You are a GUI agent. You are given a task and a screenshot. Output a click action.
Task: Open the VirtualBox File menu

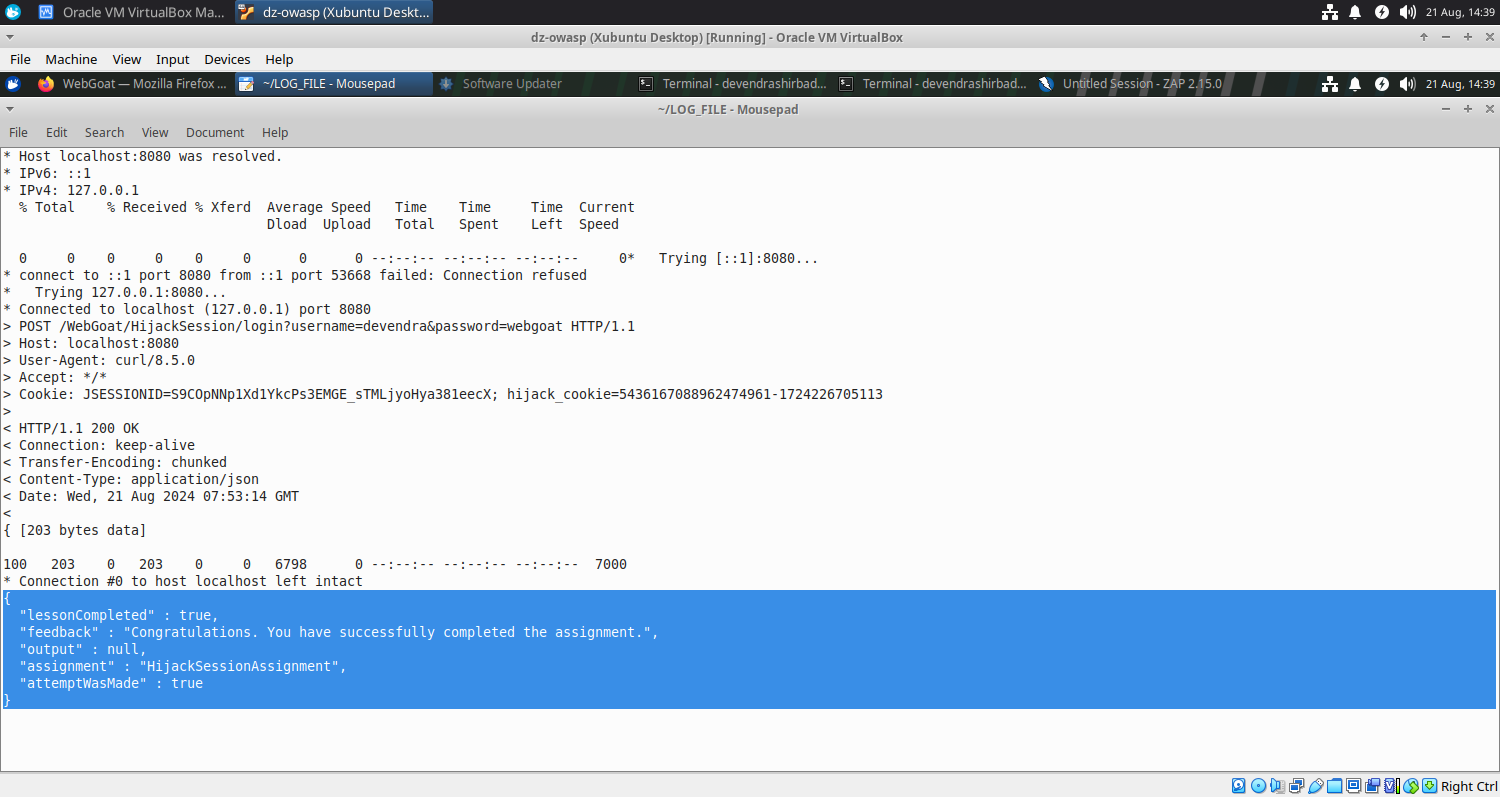click(x=20, y=59)
